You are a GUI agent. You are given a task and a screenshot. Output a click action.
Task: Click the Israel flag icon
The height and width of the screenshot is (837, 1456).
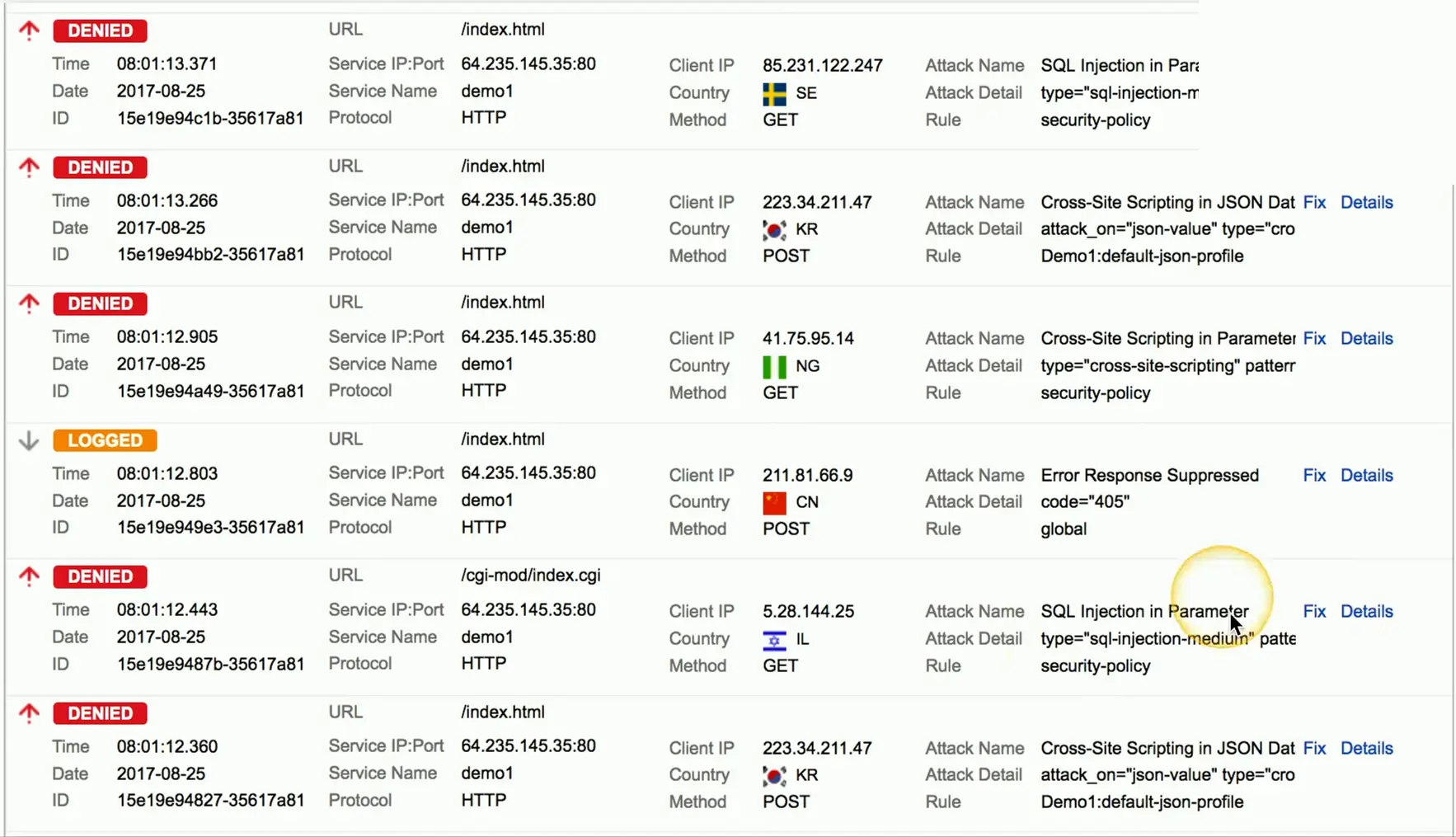[x=774, y=639]
